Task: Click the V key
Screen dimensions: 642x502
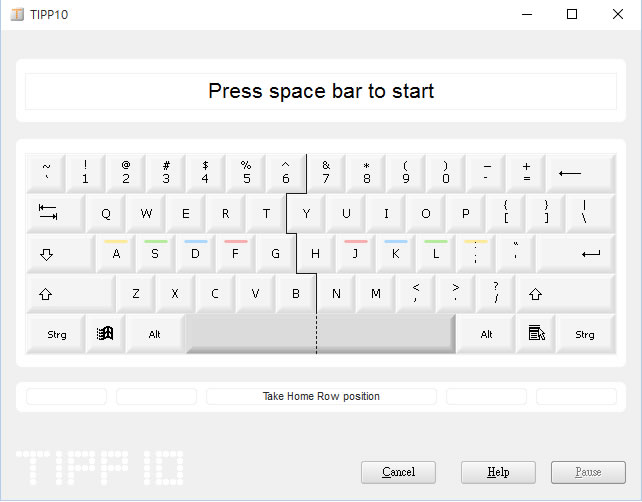Action: click(255, 294)
